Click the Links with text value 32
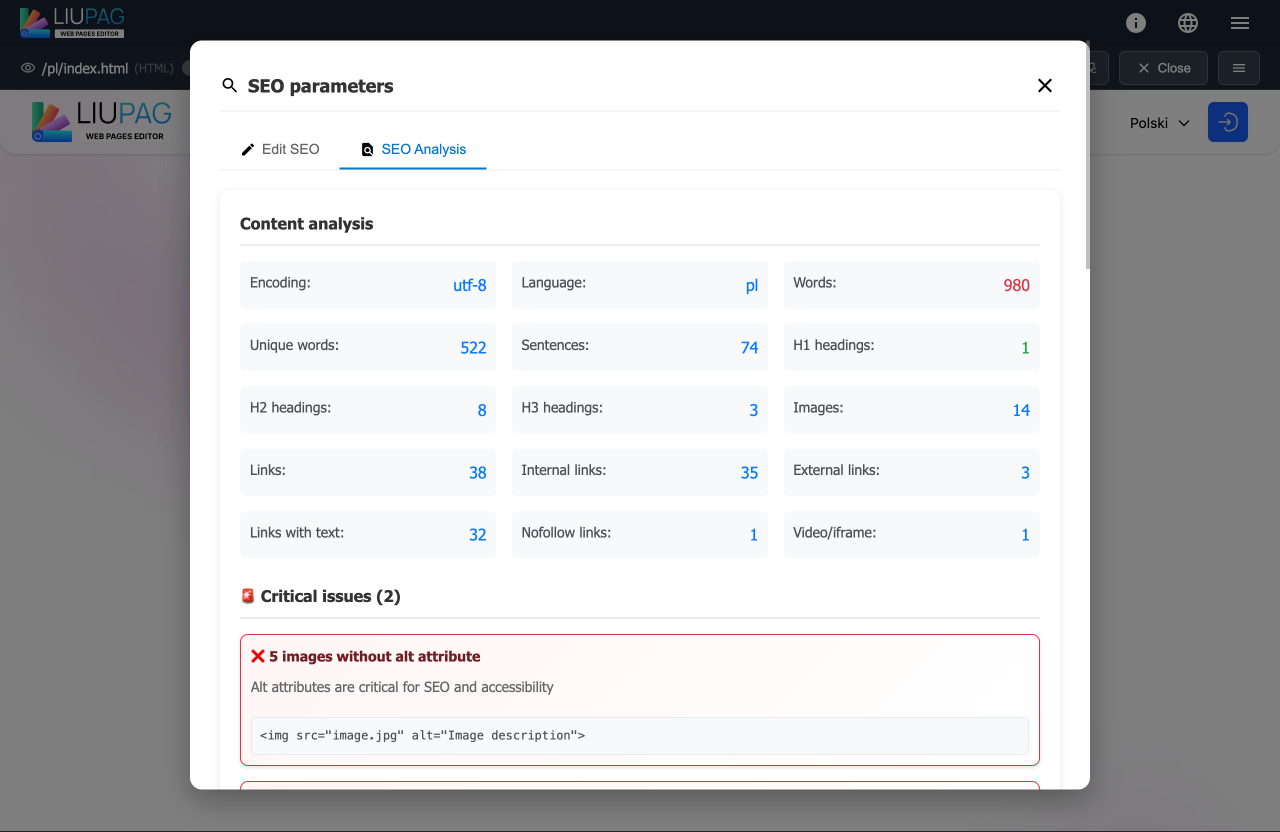This screenshot has height=832, width=1280. pos(478,535)
